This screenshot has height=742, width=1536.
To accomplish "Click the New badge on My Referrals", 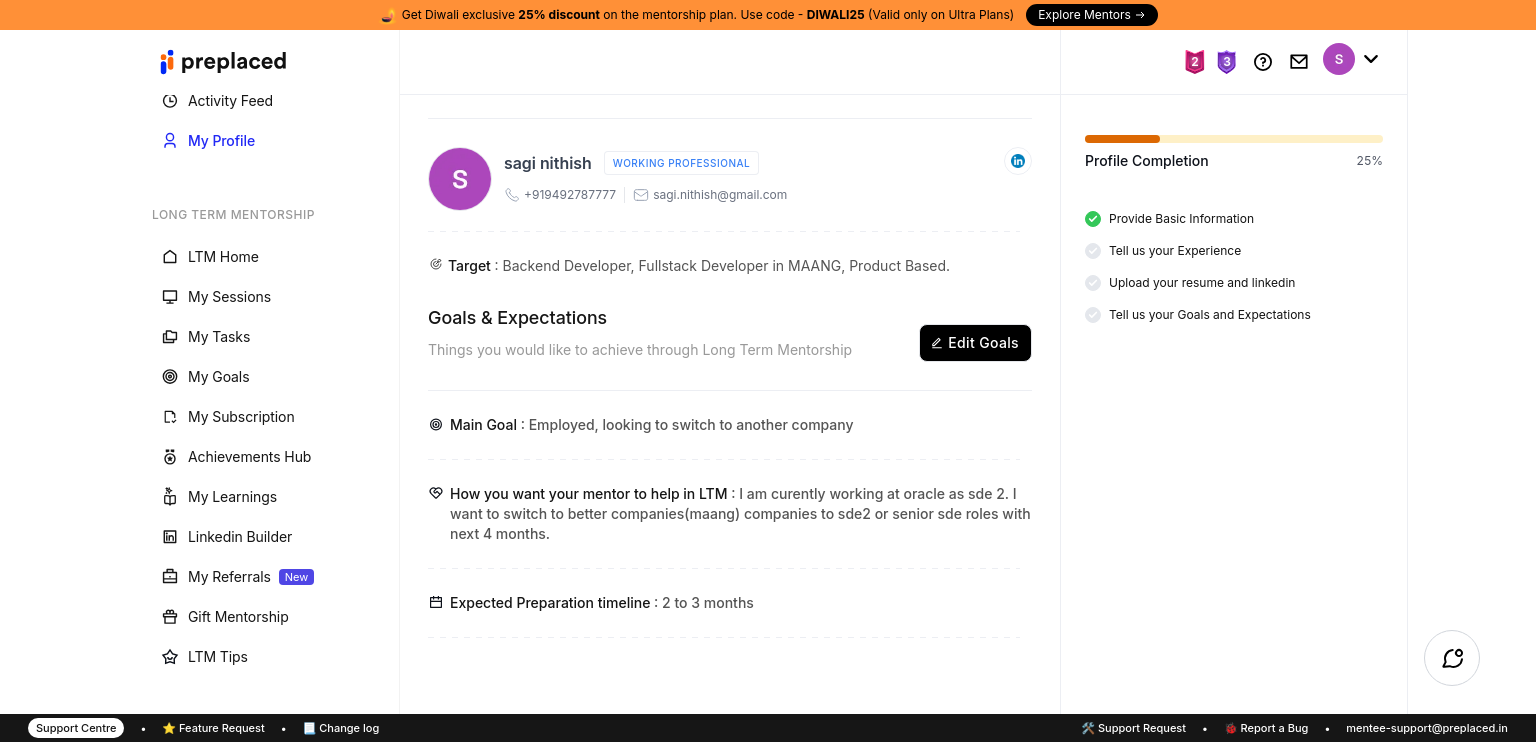I will pos(296,577).
